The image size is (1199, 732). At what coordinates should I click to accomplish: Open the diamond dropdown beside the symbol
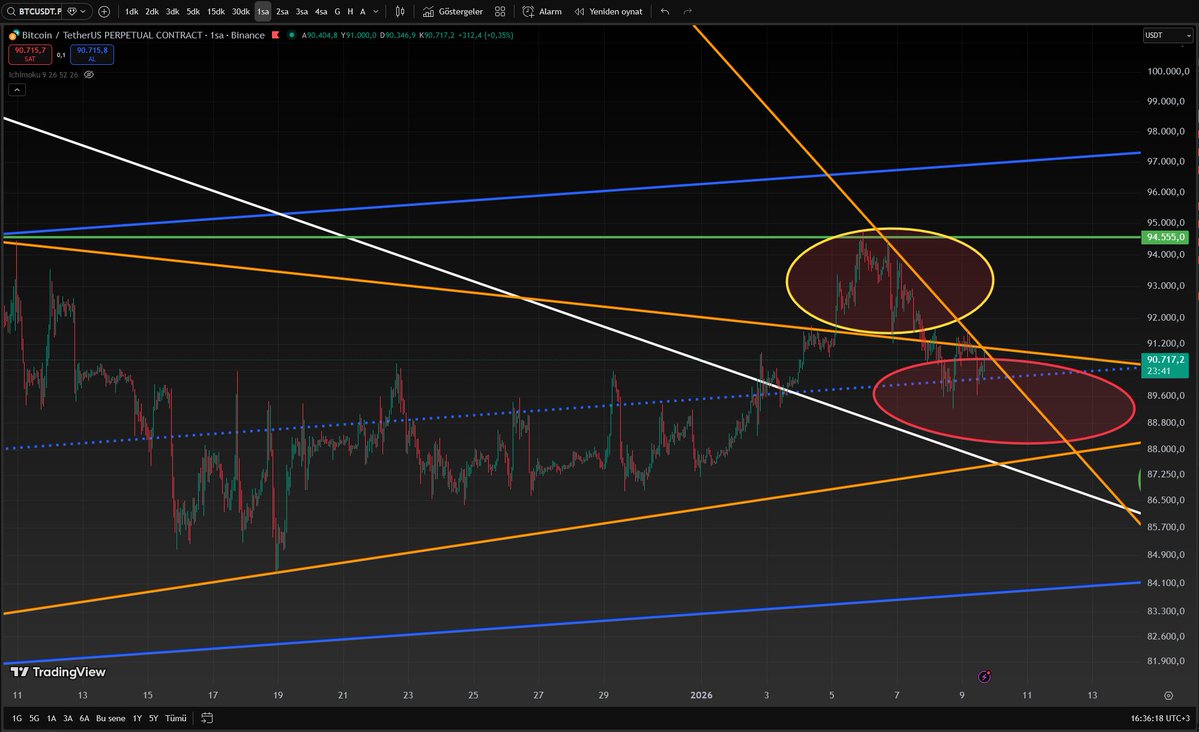[x=76, y=11]
